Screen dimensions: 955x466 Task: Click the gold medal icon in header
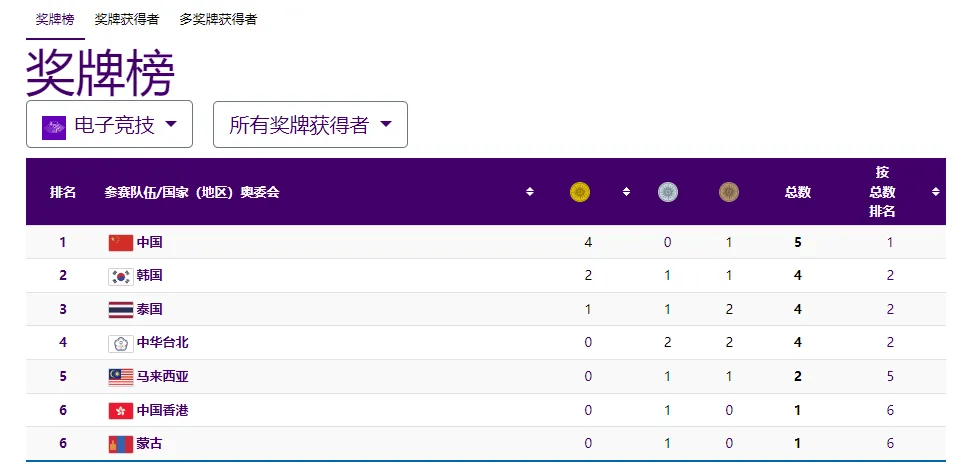[579, 192]
